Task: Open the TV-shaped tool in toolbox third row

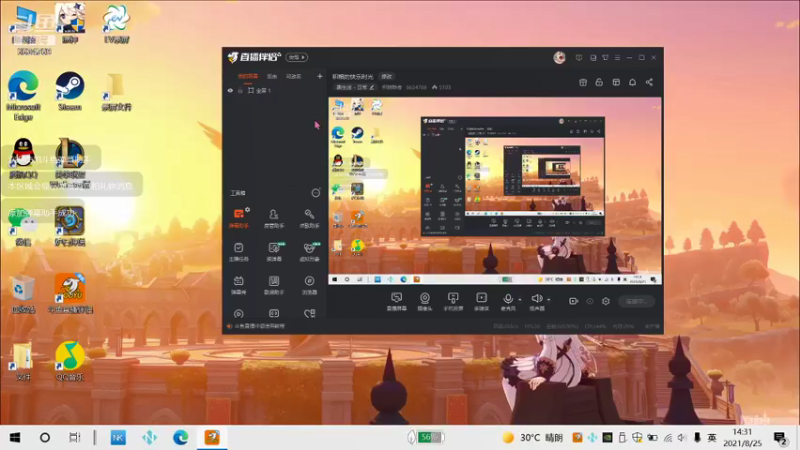Action: click(x=238, y=285)
